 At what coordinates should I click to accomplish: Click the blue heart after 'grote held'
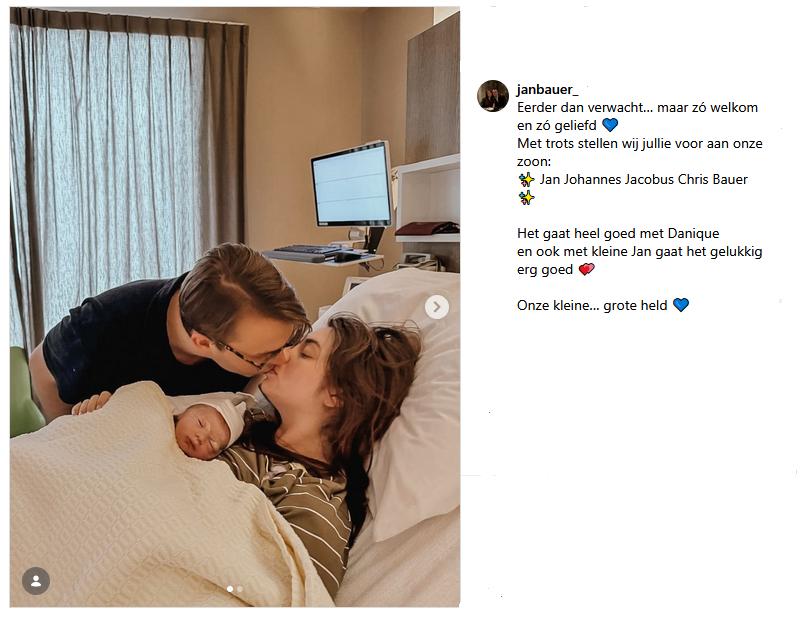(x=681, y=305)
